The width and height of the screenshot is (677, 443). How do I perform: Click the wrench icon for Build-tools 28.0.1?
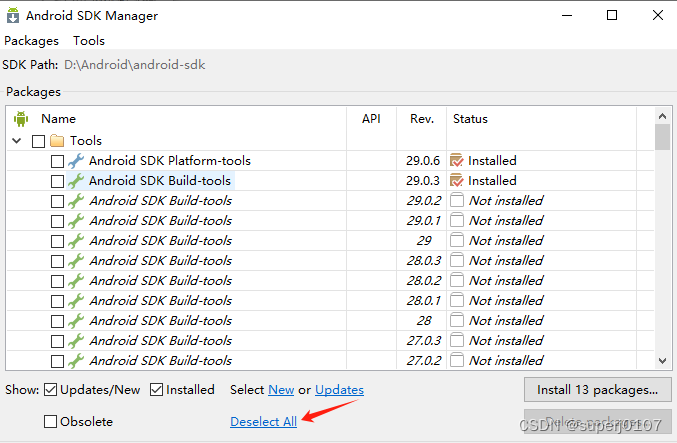pyautogui.click(x=76, y=301)
